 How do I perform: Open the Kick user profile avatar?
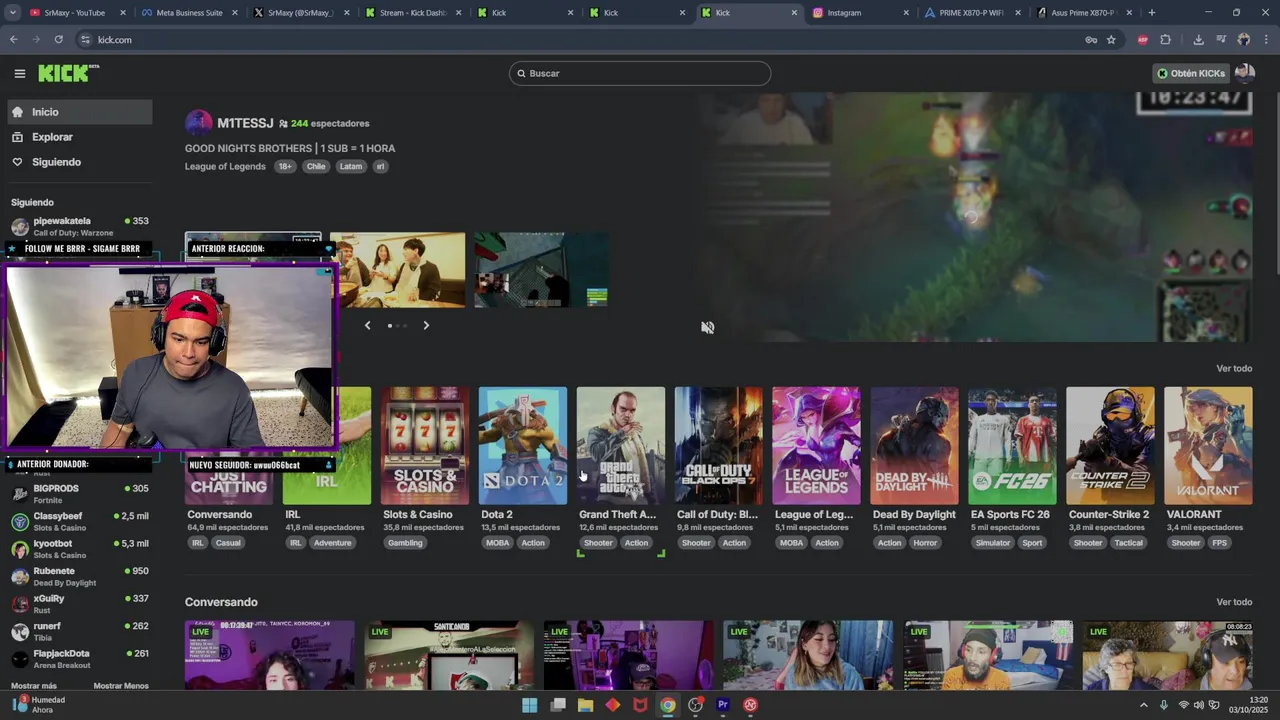(x=1245, y=73)
